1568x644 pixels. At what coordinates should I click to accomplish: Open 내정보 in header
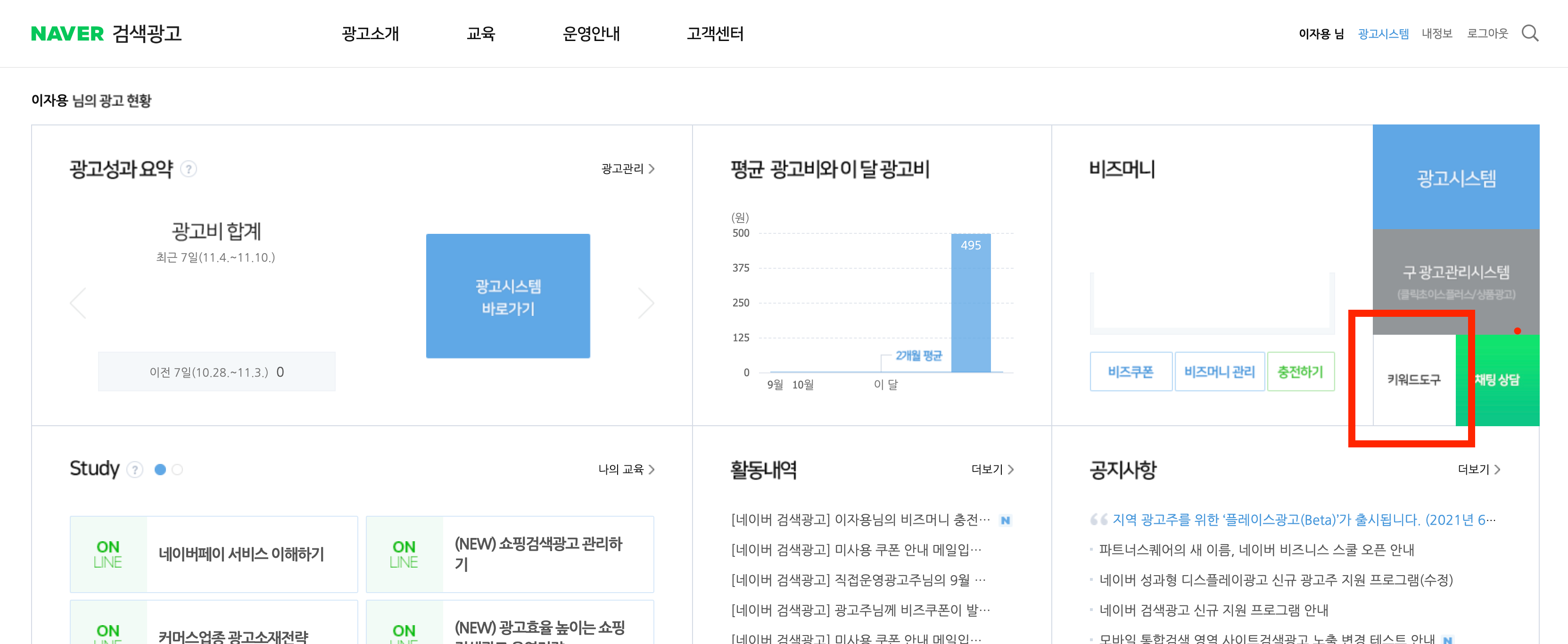pyautogui.click(x=1436, y=33)
